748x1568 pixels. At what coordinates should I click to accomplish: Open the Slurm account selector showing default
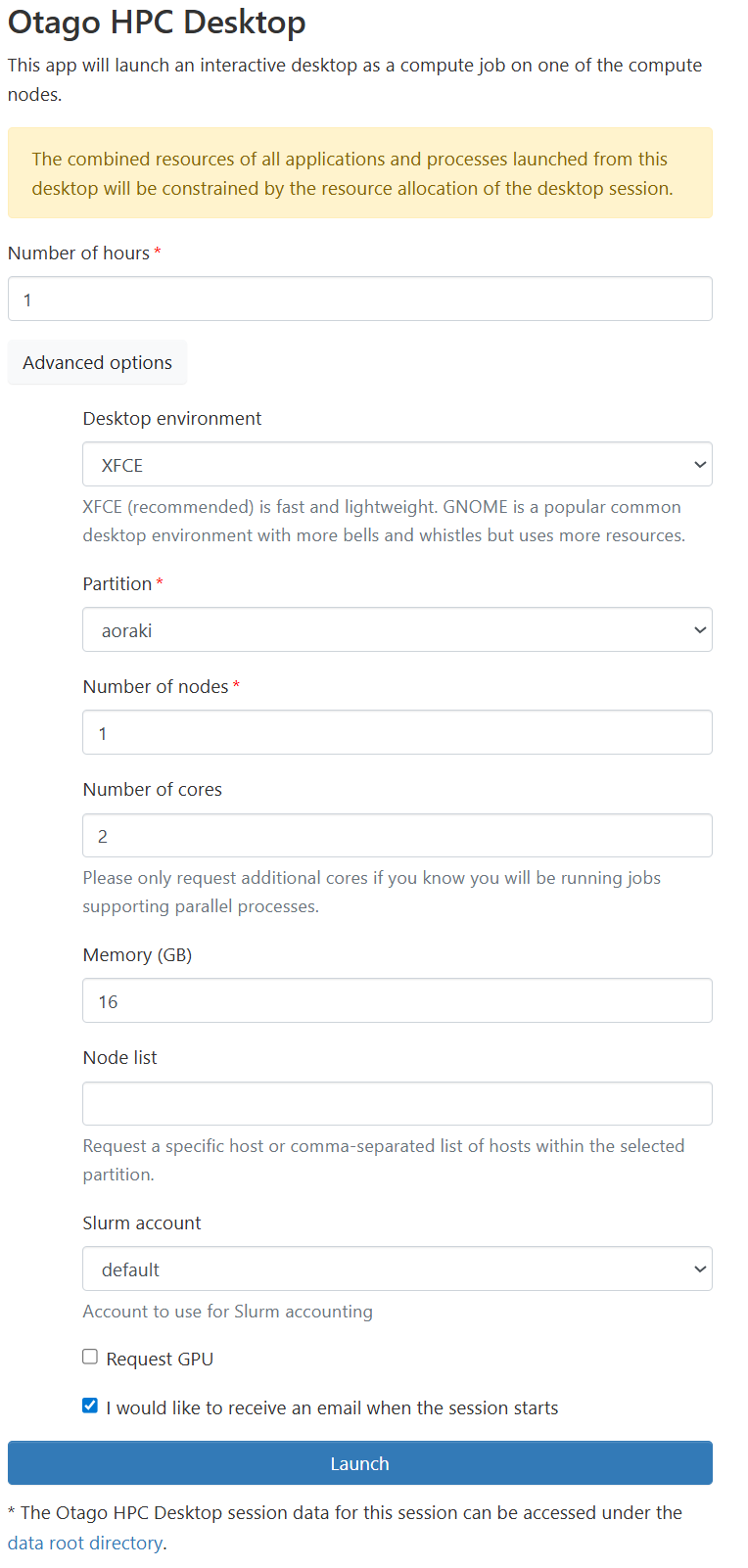tap(397, 1268)
